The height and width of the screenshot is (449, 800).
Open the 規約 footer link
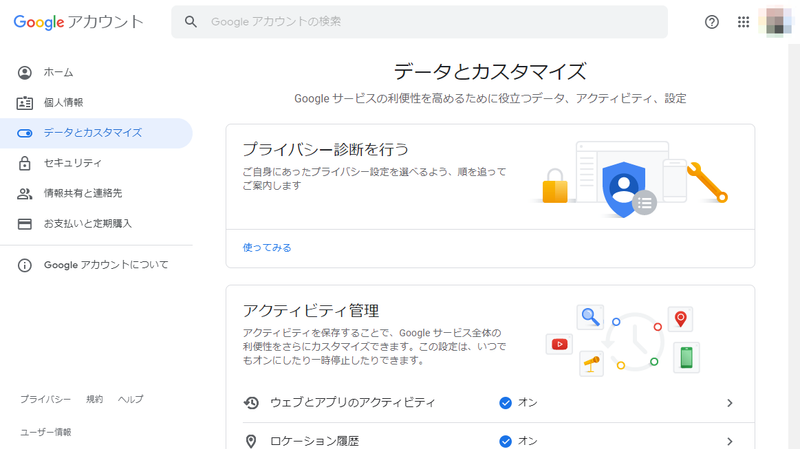click(94, 400)
